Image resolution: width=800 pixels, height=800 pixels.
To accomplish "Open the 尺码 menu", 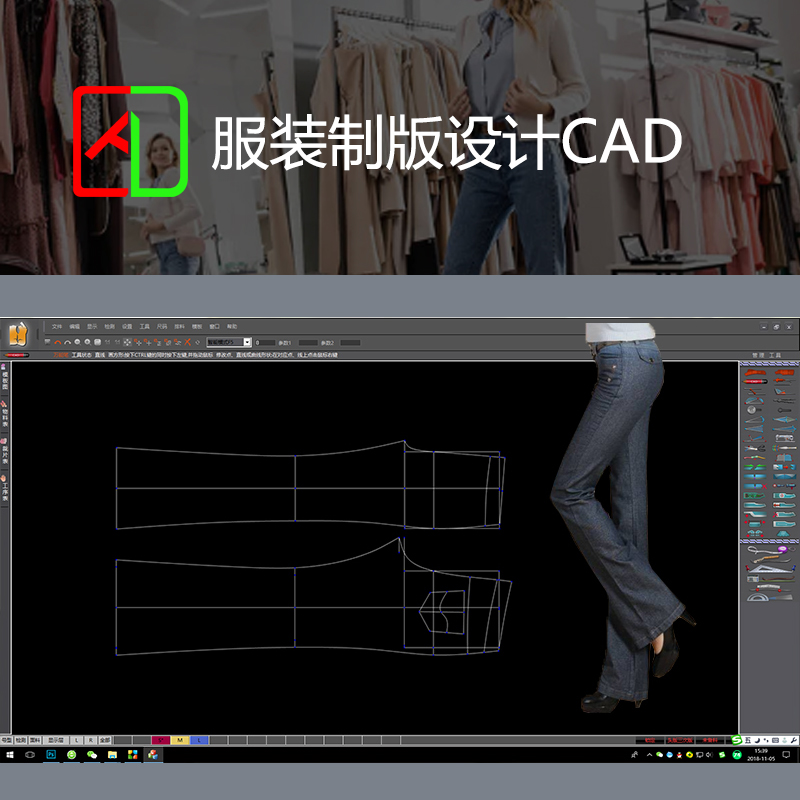I will click(x=162, y=327).
